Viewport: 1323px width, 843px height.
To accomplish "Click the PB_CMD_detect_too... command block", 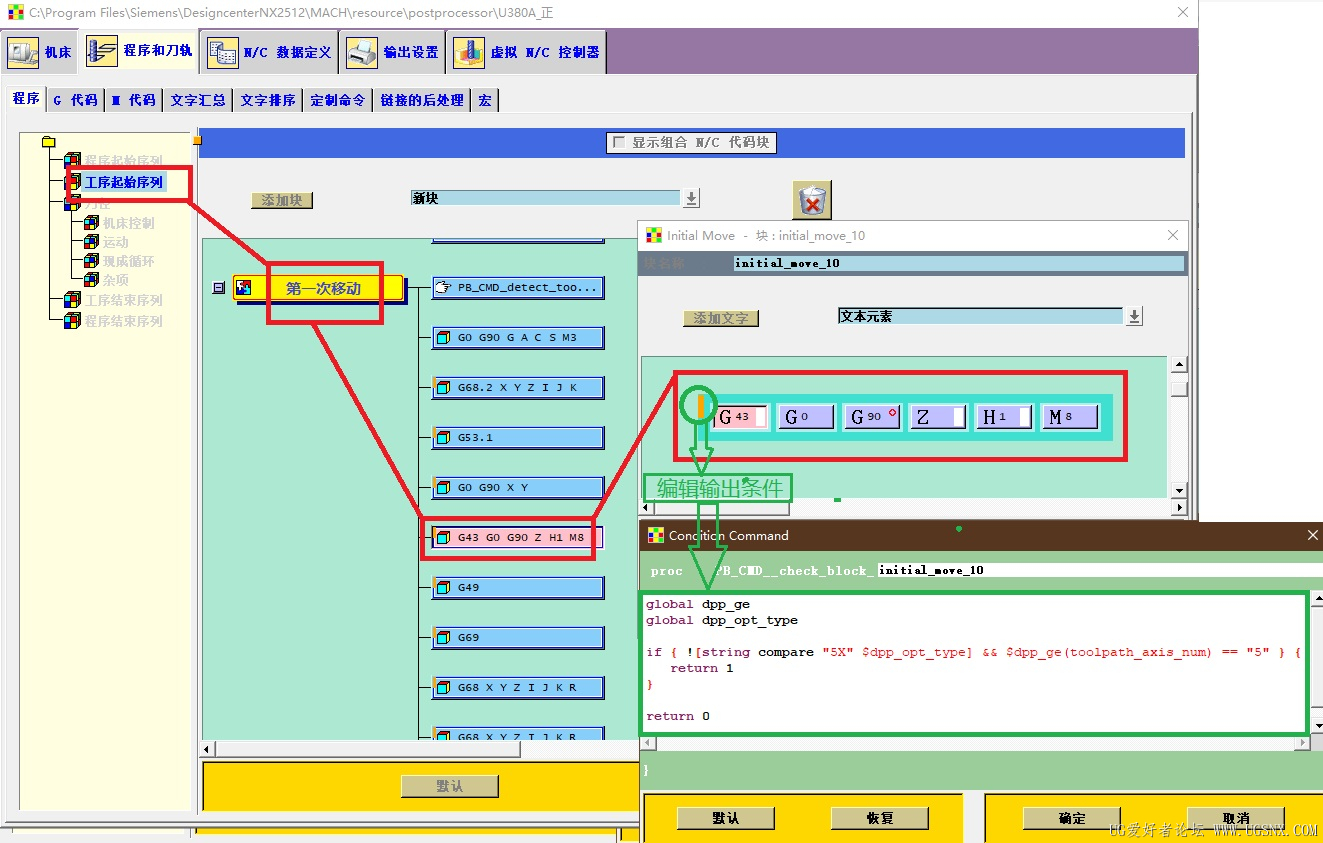I will pyautogui.click(x=518, y=288).
